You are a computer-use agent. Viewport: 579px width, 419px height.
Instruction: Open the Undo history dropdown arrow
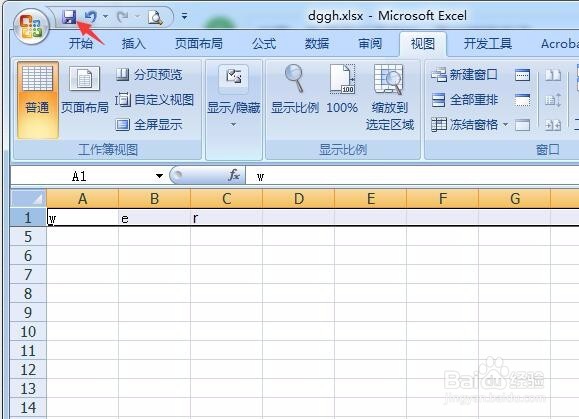click(105, 17)
